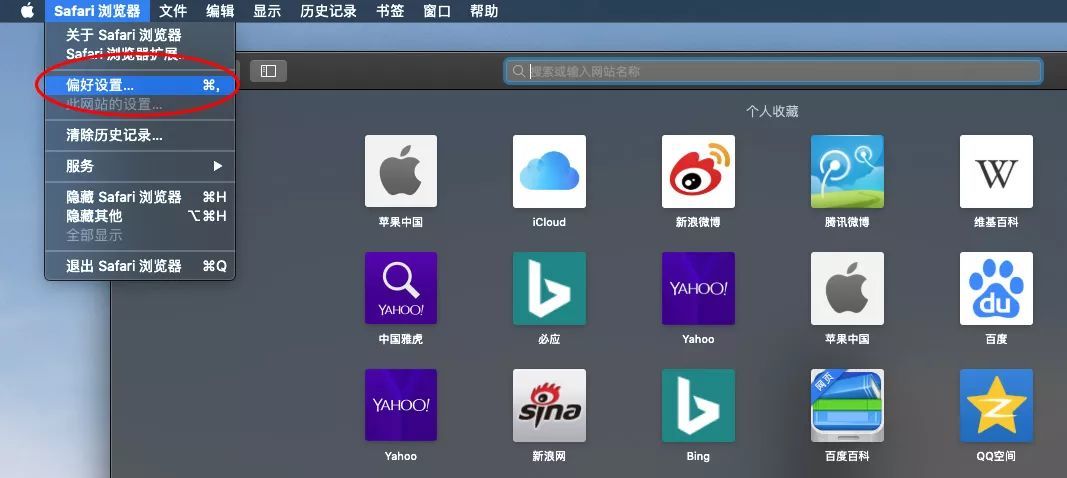Open the 中国雅虎 favorite
The height and width of the screenshot is (478, 1067).
click(x=400, y=288)
